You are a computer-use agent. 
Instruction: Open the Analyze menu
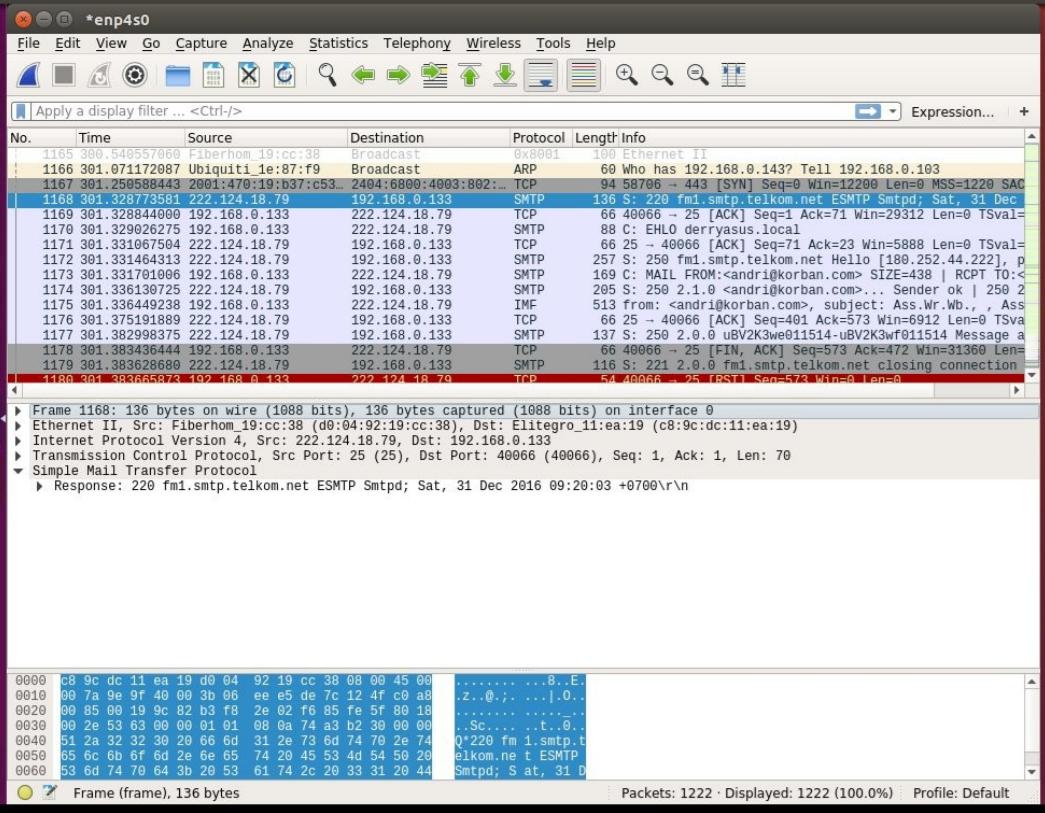tap(268, 43)
